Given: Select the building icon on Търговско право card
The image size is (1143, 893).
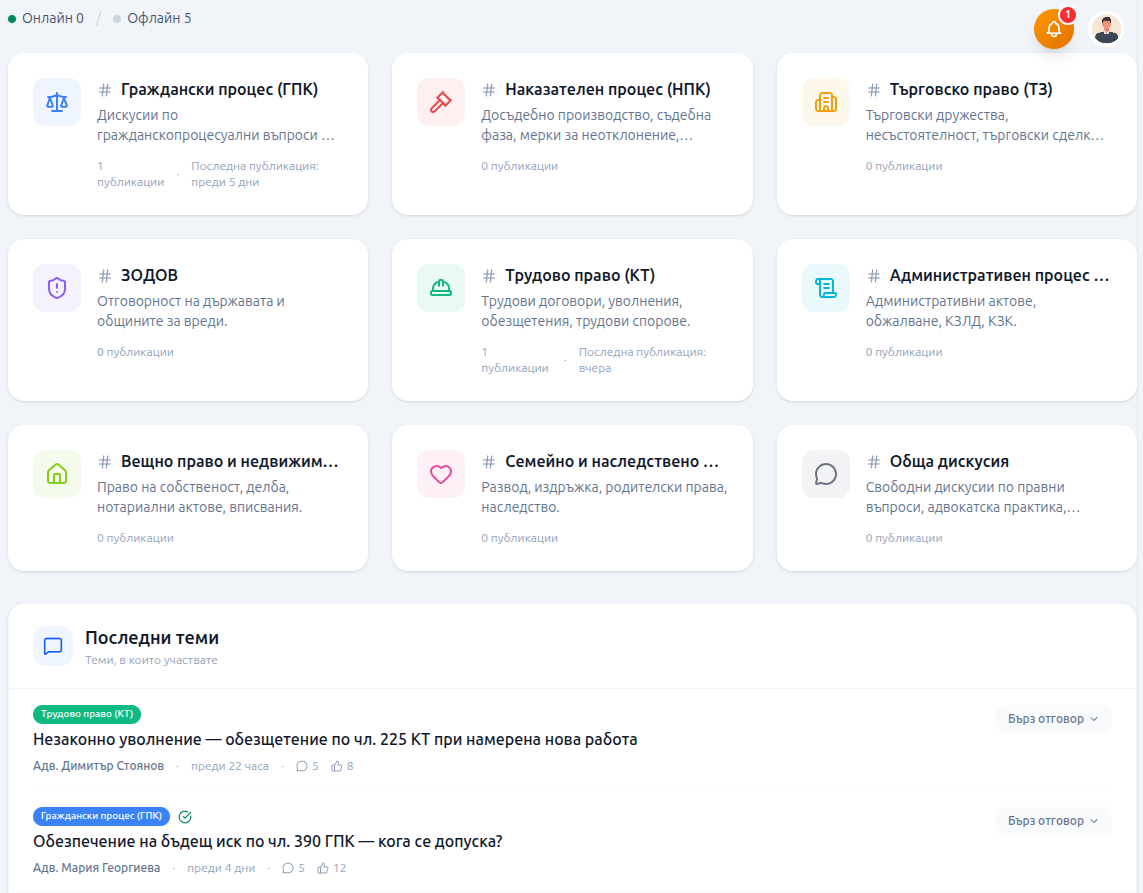Looking at the screenshot, I should 825,101.
